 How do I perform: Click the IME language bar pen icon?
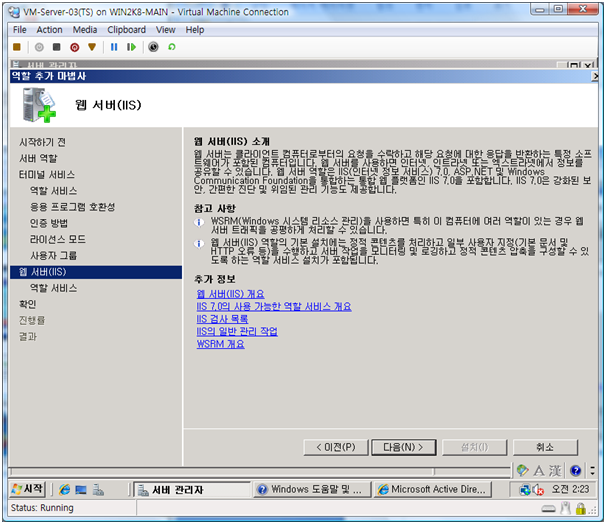(x=522, y=471)
